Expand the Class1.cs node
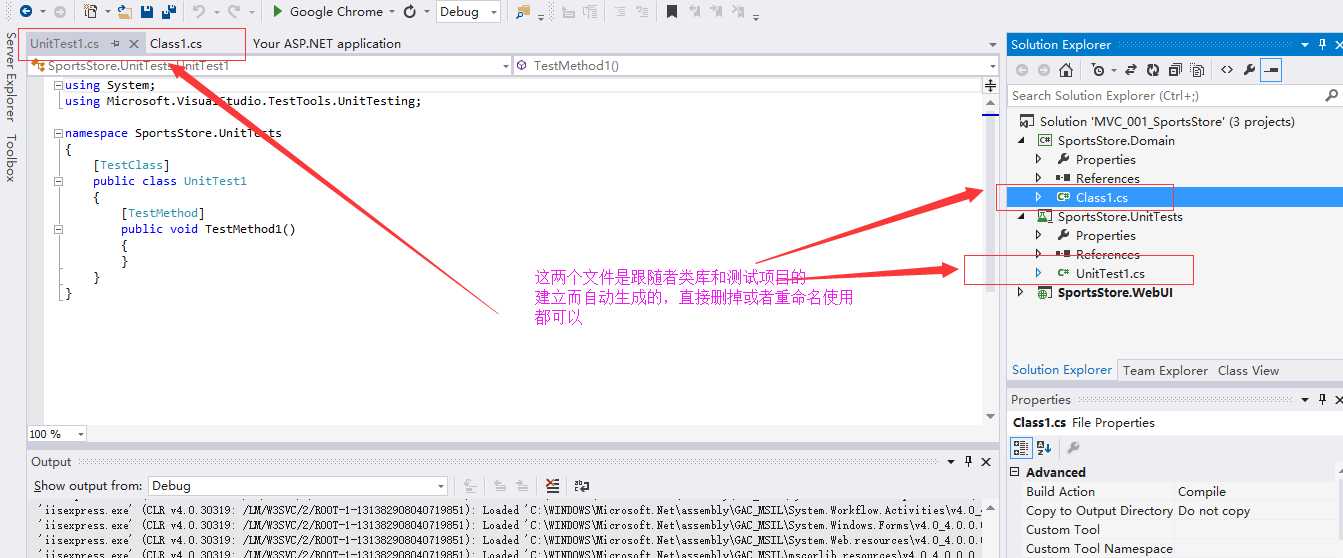 point(1038,198)
